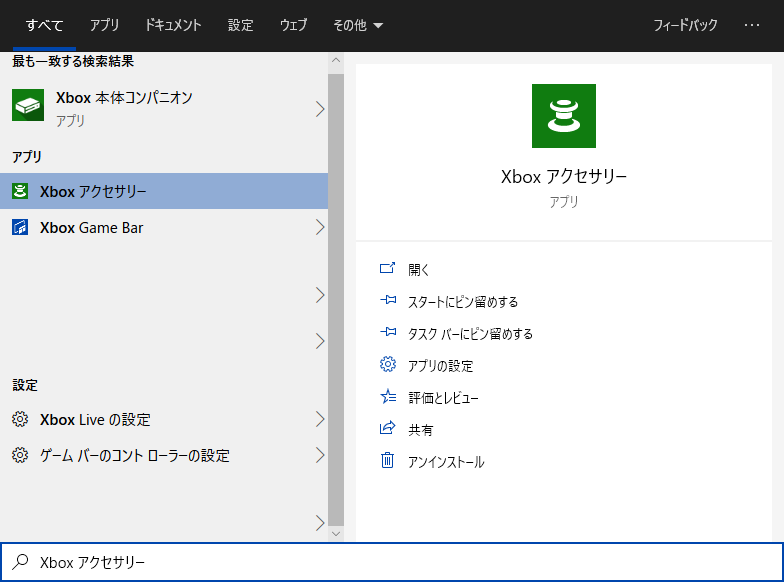Viewport: 784px width, 582px height.
Task: Click the gear icon beside ゲーム バーのコントローラーの設定
Action: [20, 455]
